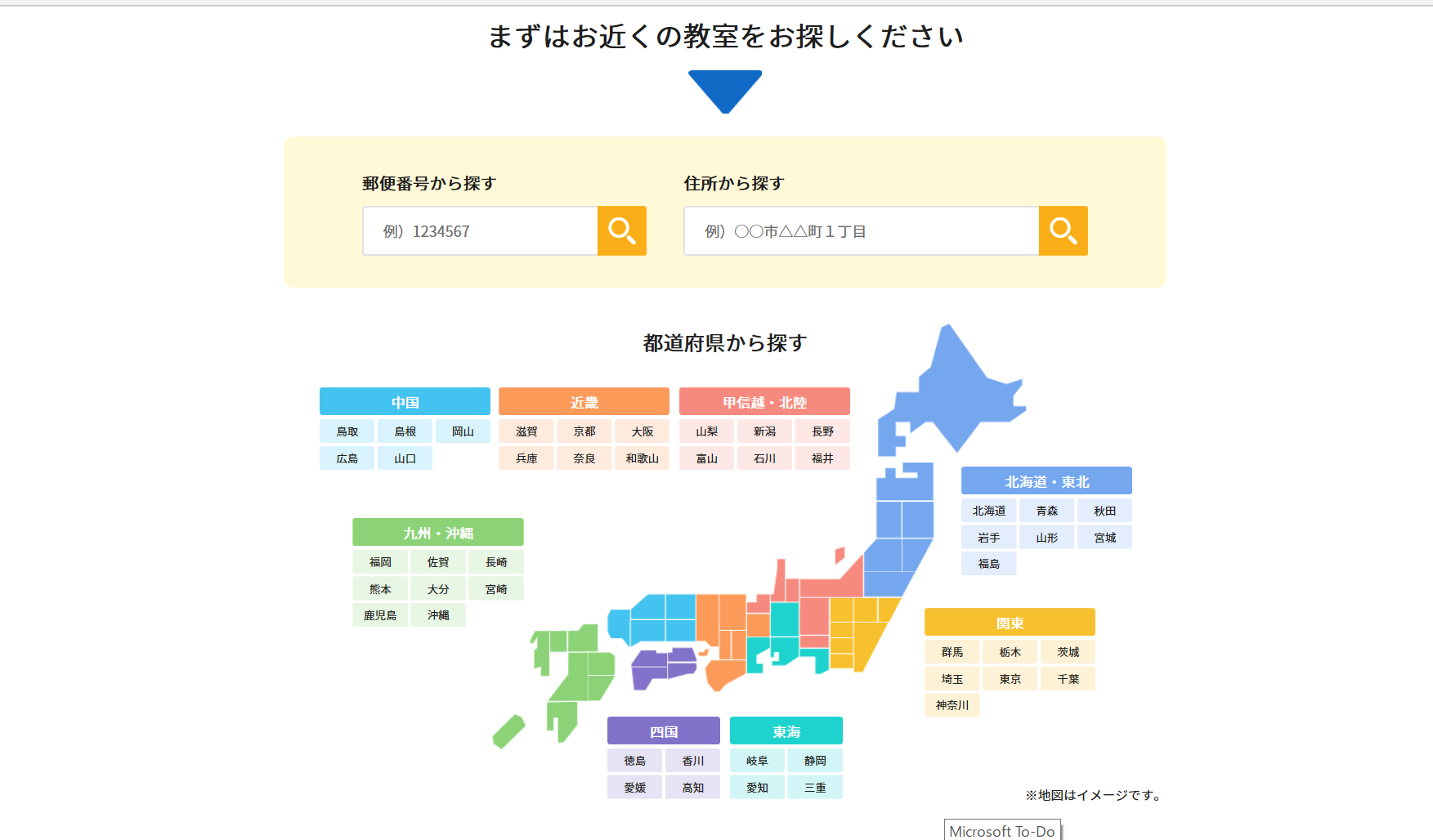Choose the 兵庫 prefecture button
1433x840 pixels.
tap(526, 458)
